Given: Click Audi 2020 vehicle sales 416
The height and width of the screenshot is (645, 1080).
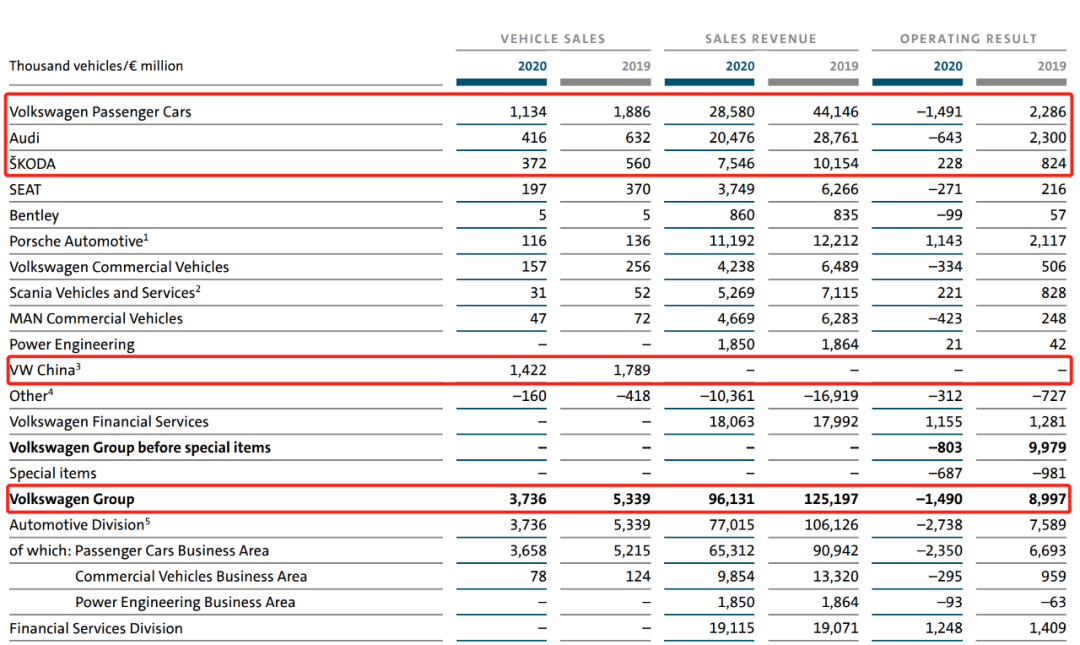Looking at the screenshot, I should 534,138.
